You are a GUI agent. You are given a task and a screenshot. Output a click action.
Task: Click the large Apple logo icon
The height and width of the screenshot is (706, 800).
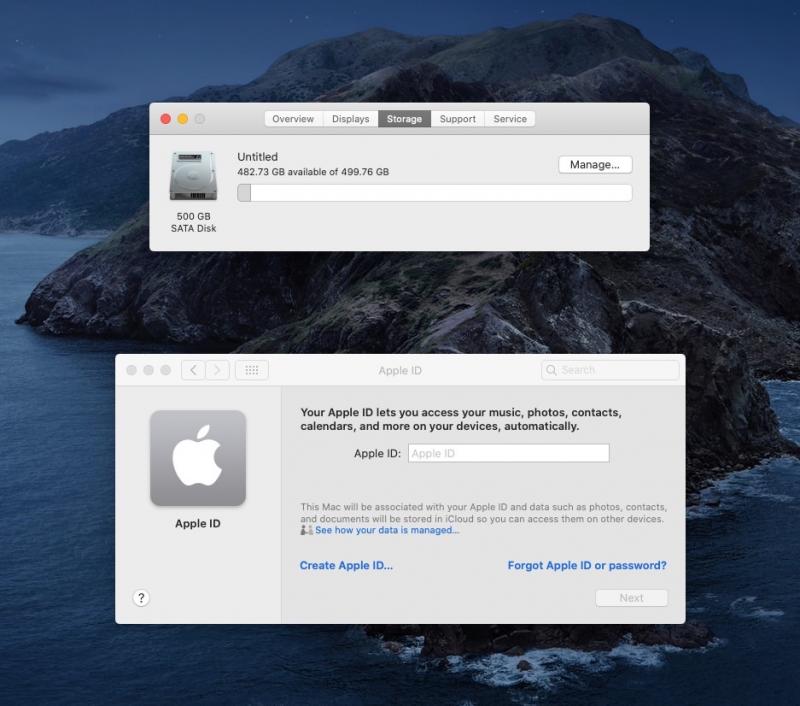198,458
